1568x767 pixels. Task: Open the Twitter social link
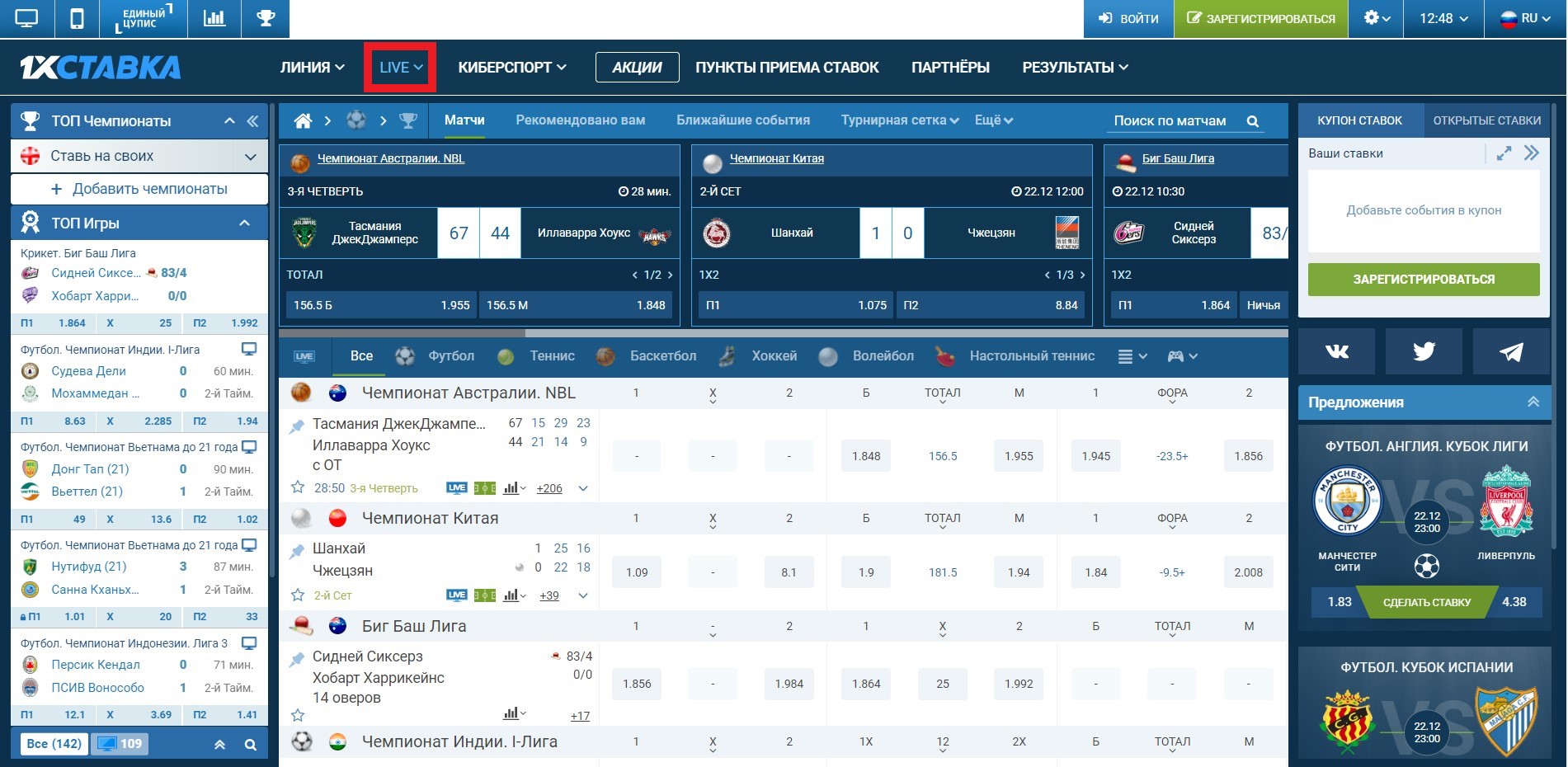(1424, 352)
